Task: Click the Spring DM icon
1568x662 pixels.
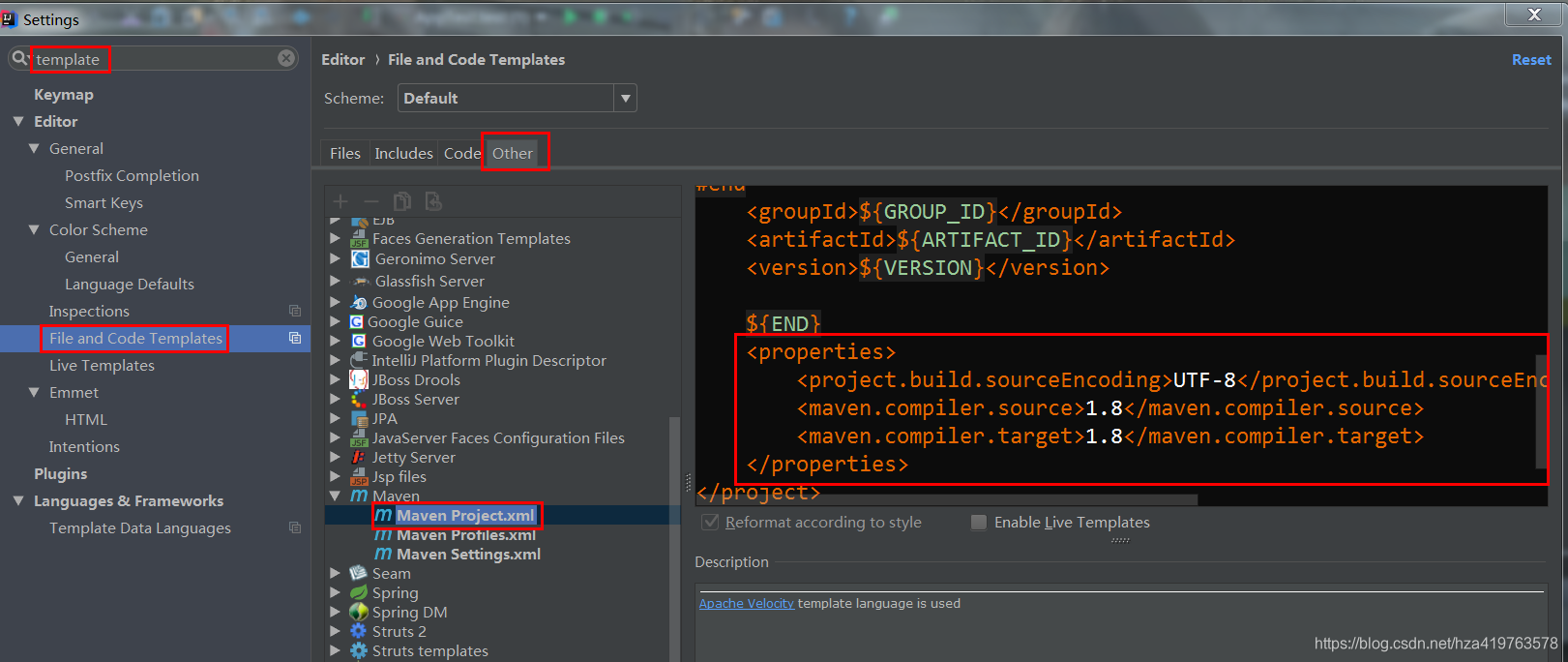Action: 359,613
